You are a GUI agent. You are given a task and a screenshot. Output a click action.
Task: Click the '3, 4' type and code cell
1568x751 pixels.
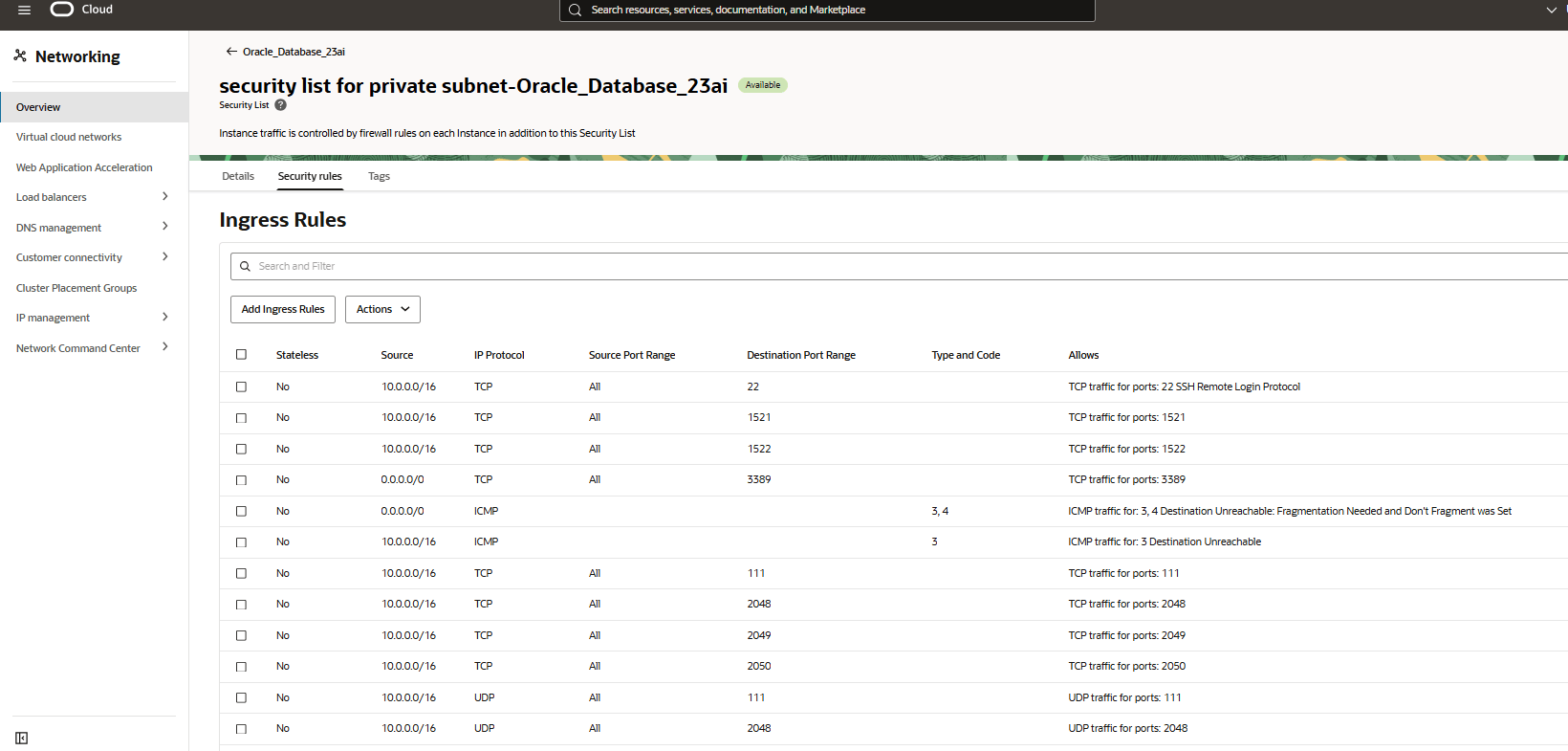pyautogui.click(x=940, y=511)
